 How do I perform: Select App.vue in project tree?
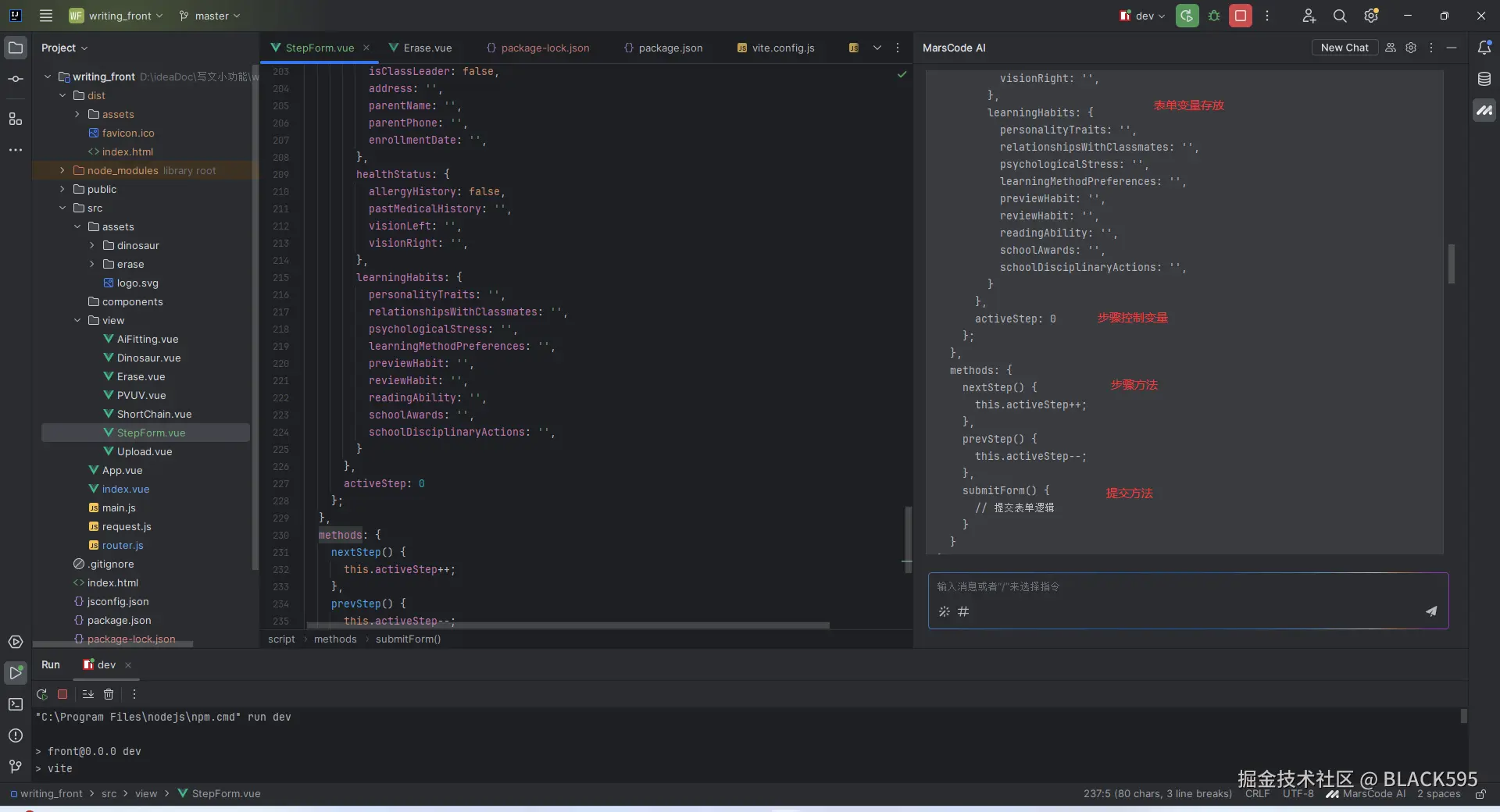[122, 470]
